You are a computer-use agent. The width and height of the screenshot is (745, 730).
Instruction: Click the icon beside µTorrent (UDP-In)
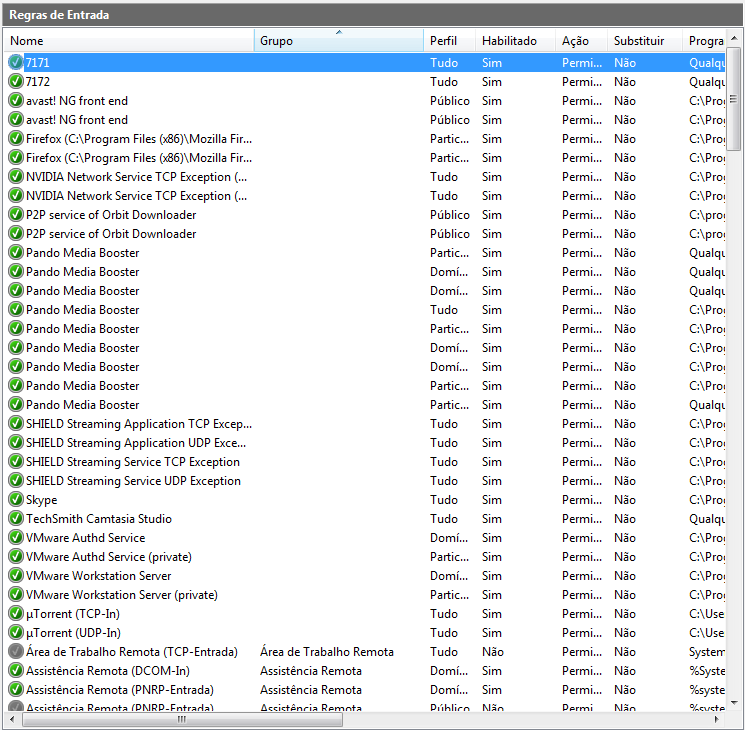16,633
